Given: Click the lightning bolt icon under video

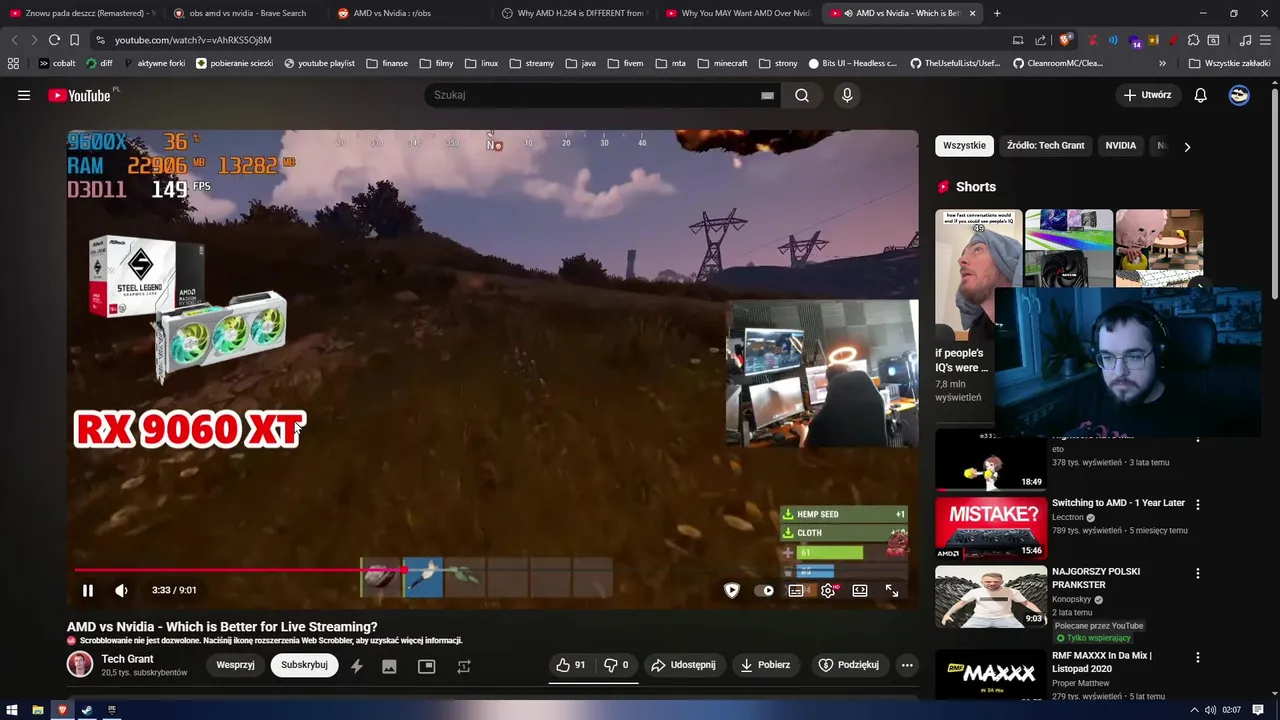Looking at the screenshot, I should pyautogui.click(x=356, y=666).
